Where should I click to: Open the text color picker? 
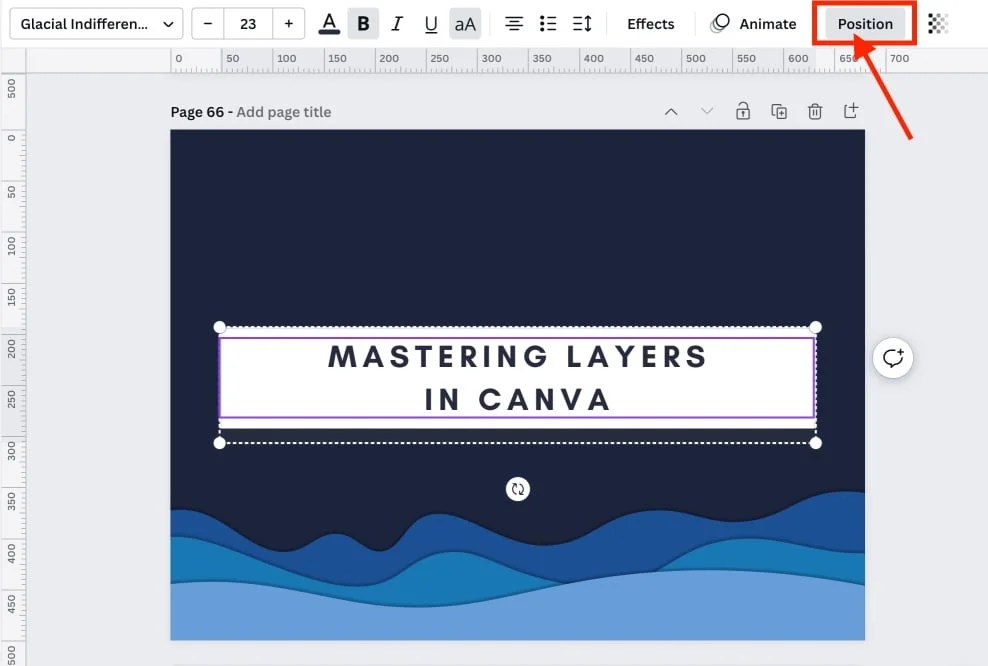[x=329, y=23]
